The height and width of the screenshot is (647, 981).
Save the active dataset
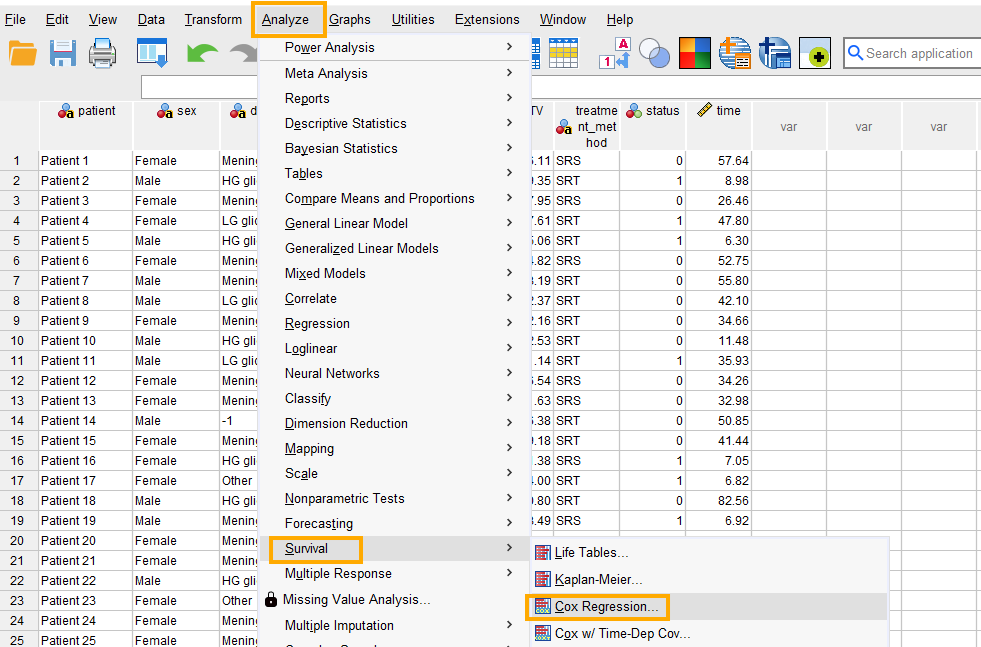63,54
